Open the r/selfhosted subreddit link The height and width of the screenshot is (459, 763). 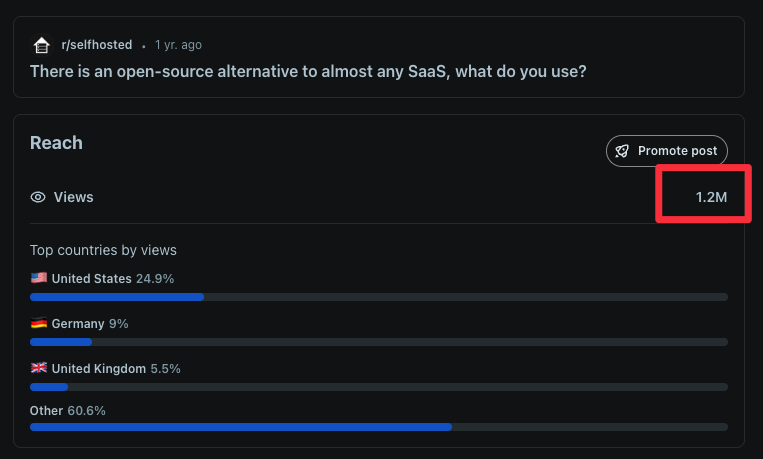click(96, 45)
